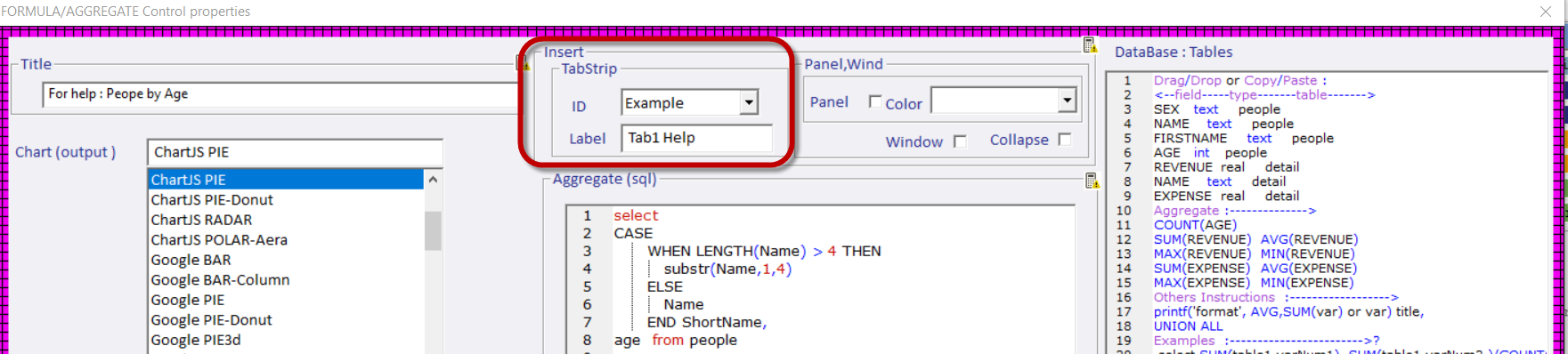This screenshot has height=354, width=1568.
Task: Close the FORMULA/AGGREGATE Control properties window
Action: [1546, 11]
